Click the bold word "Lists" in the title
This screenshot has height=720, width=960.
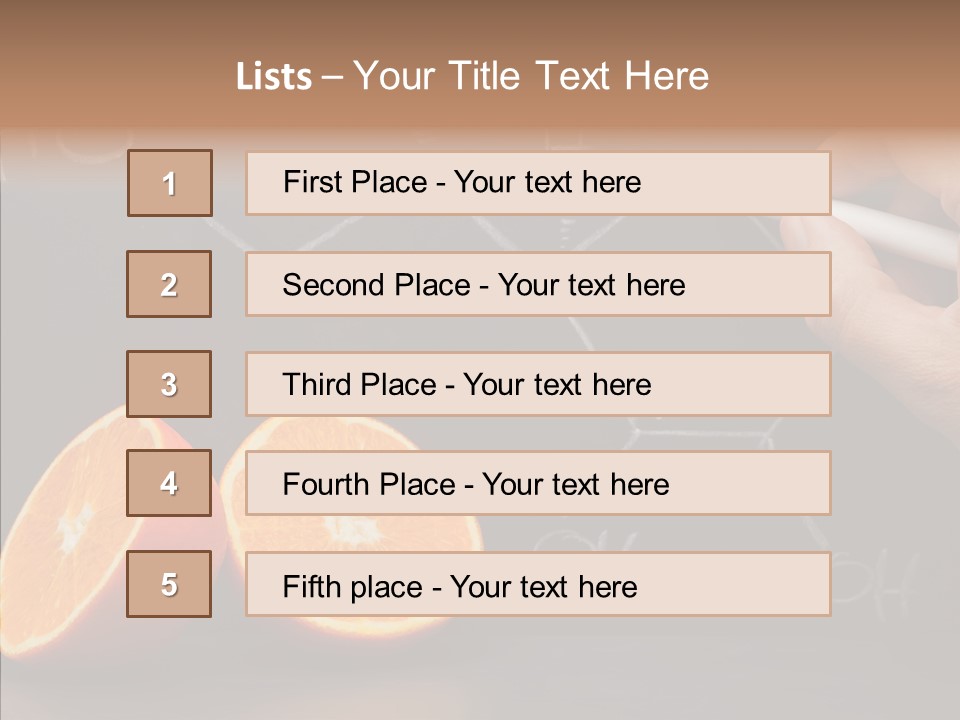coord(273,76)
